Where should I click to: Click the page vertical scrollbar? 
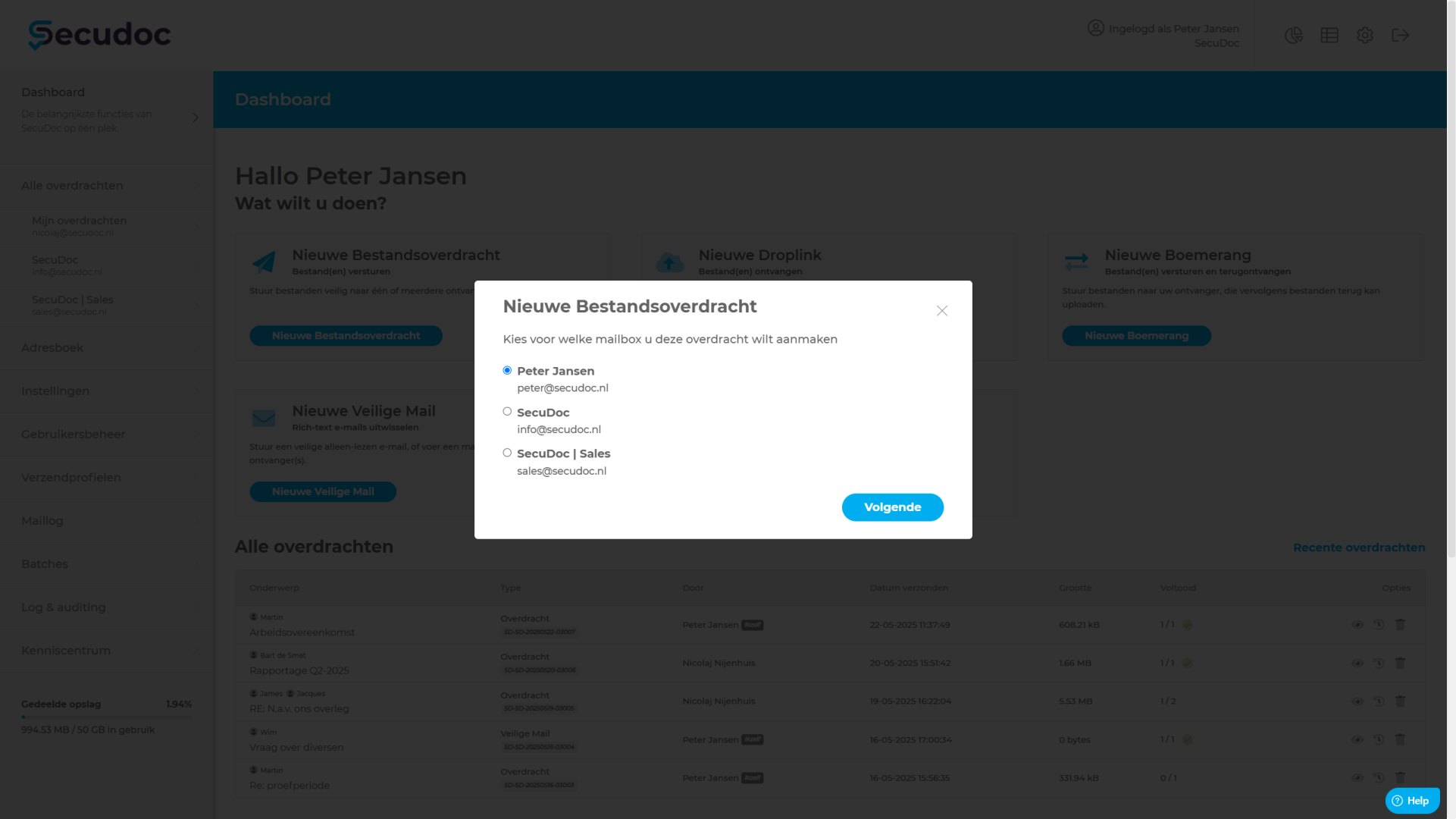click(1451, 279)
